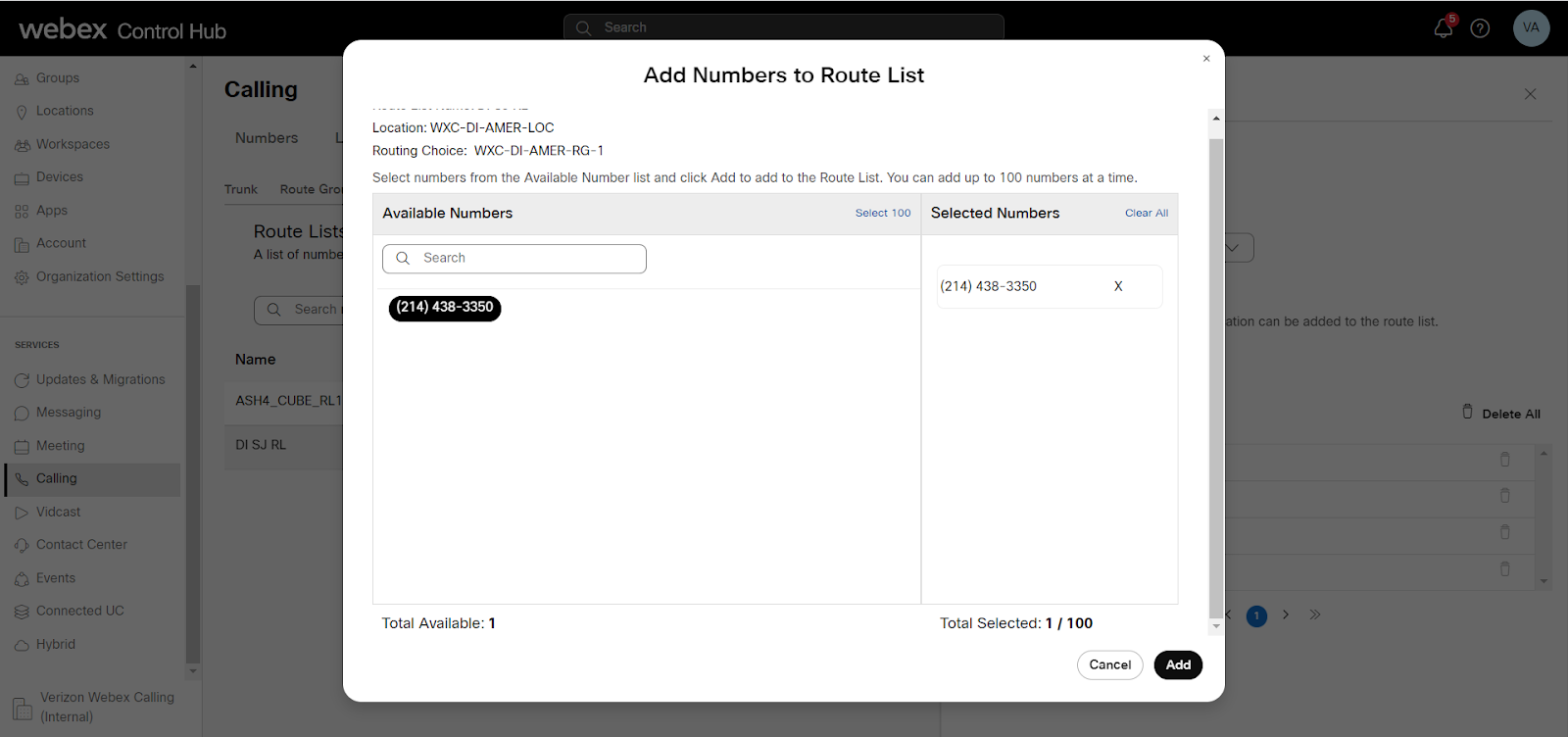Click the Clear All link
Viewport: 1568px width, 737px height.
pos(1147,213)
